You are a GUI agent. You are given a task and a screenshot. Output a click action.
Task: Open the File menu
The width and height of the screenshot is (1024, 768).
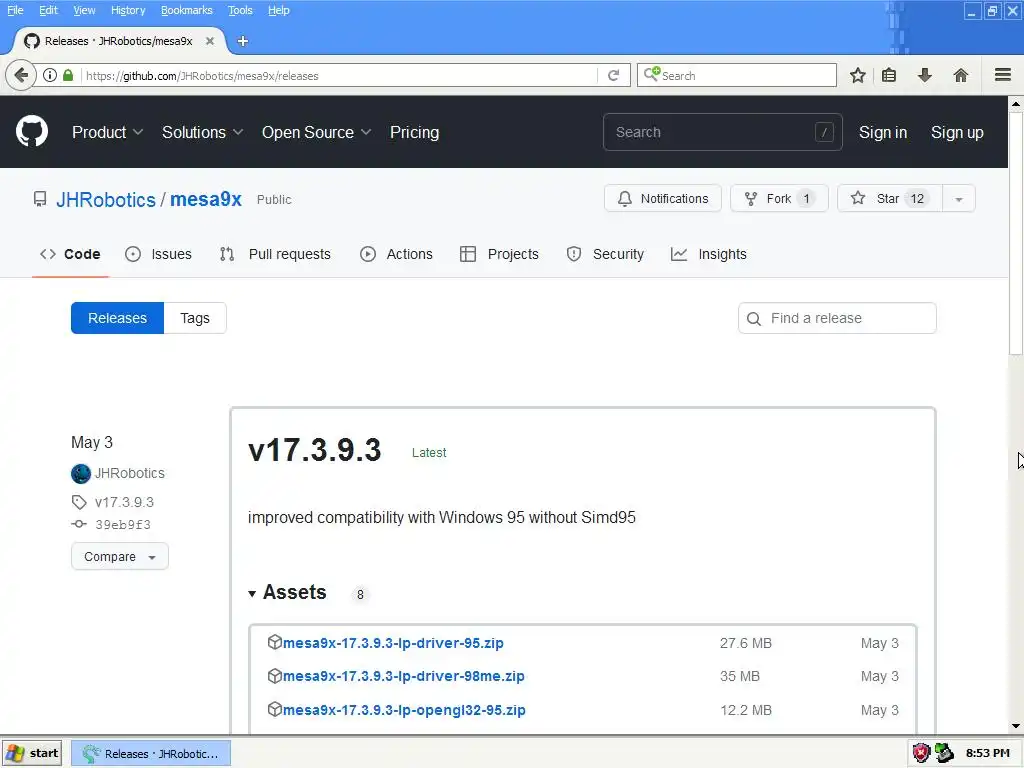(x=15, y=10)
